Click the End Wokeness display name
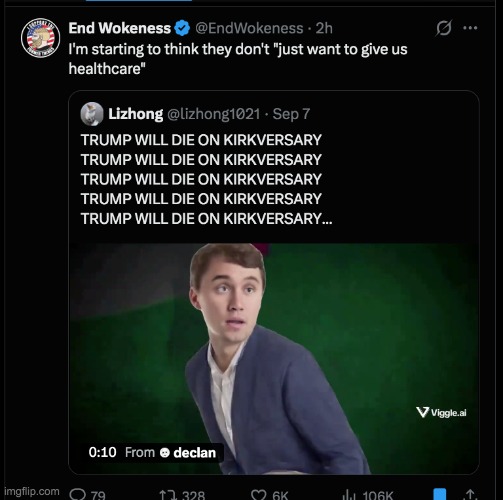This screenshot has height=500, width=503. [x=120, y=28]
